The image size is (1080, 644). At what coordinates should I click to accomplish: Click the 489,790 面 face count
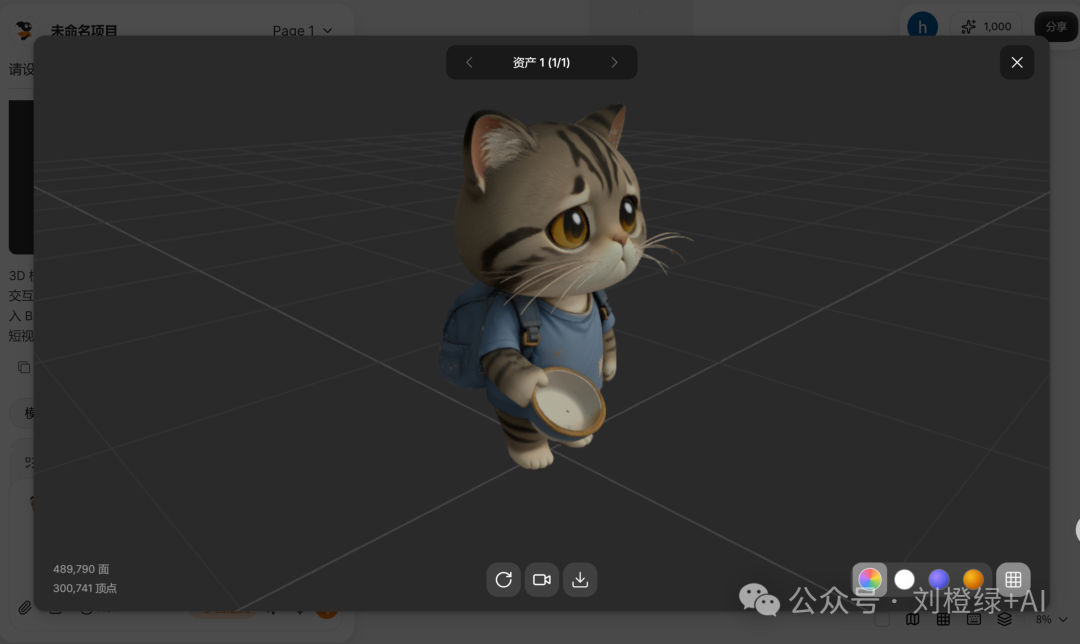pos(81,569)
